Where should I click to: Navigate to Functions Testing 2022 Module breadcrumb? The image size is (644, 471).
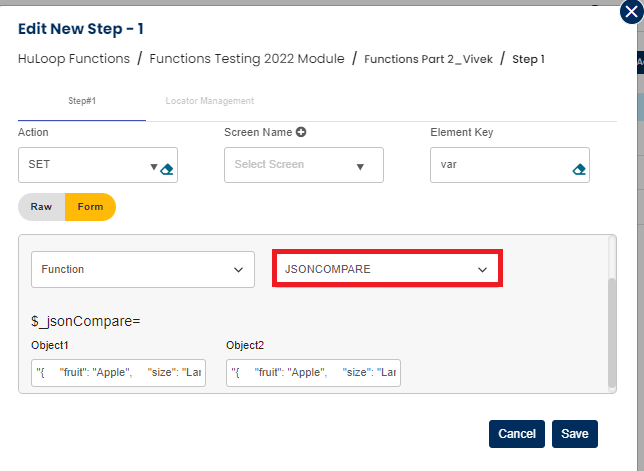pyautogui.click(x=246, y=59)
